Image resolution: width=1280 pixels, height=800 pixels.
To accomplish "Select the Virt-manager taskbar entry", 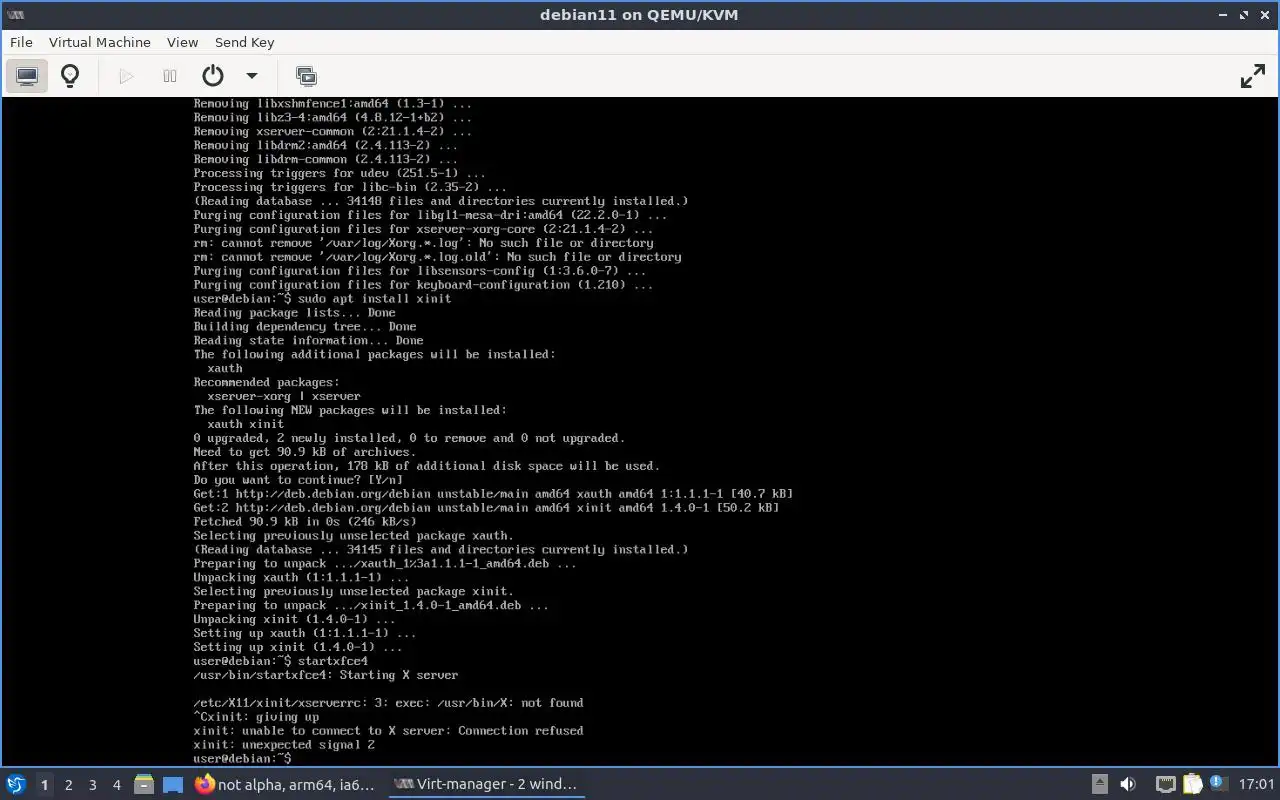I will pos(485,785).
